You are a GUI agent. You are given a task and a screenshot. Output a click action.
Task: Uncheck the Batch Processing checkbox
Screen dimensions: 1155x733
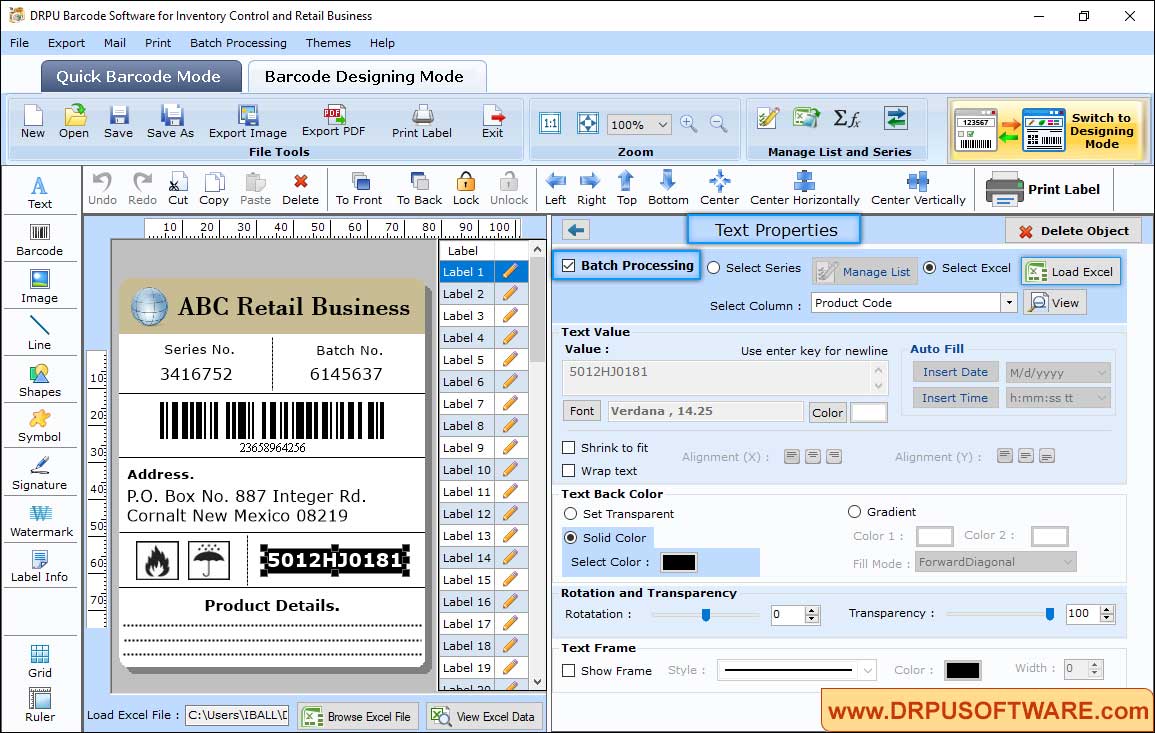(569, 265)
